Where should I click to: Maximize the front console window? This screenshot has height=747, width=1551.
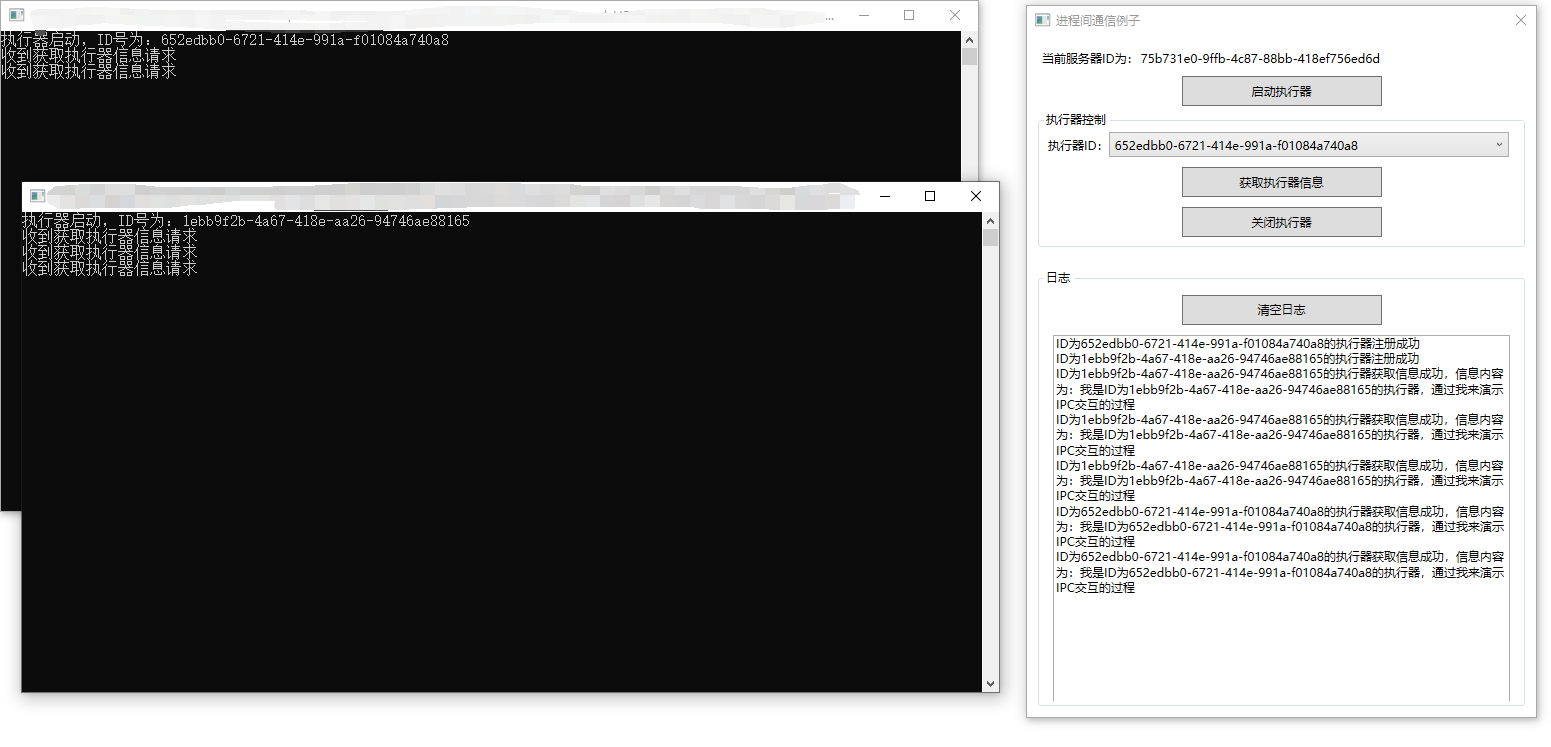pos(930,196)
